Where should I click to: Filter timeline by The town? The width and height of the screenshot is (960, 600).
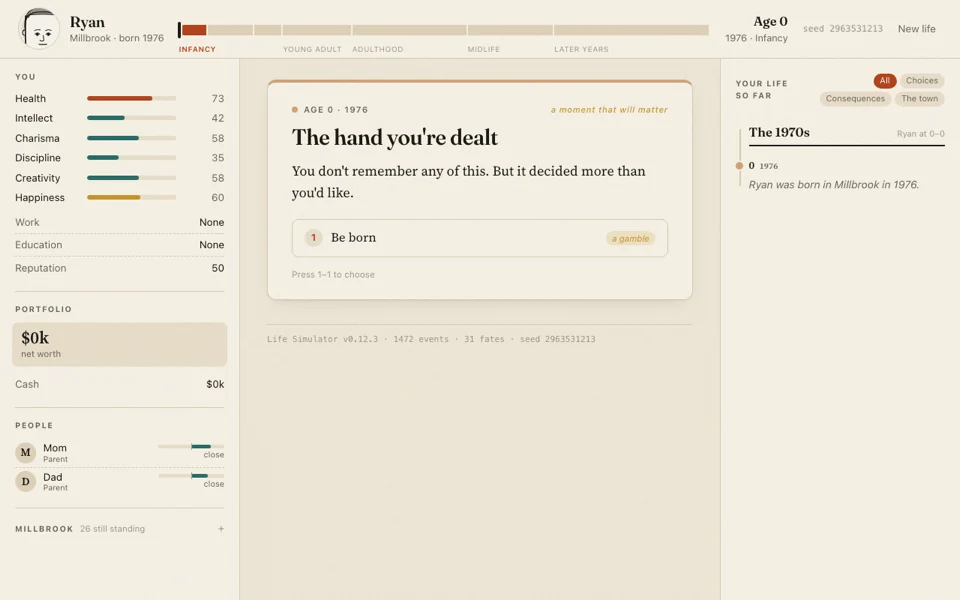tap(919, 98)
